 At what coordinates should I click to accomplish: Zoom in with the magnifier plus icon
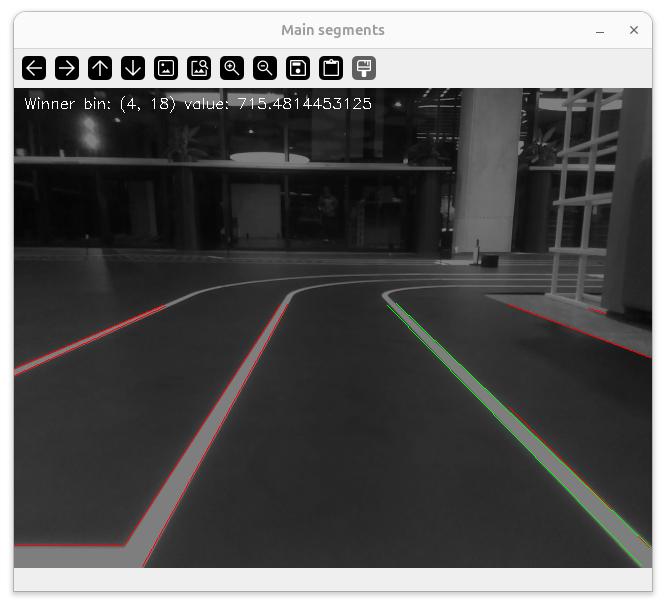pyautogui.click(x=232, y=68)
